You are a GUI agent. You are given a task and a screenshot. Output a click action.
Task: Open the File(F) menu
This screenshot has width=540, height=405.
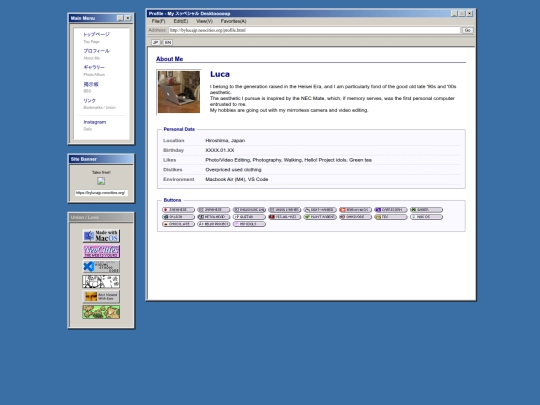pyautogui.click(x=158, y=21)
